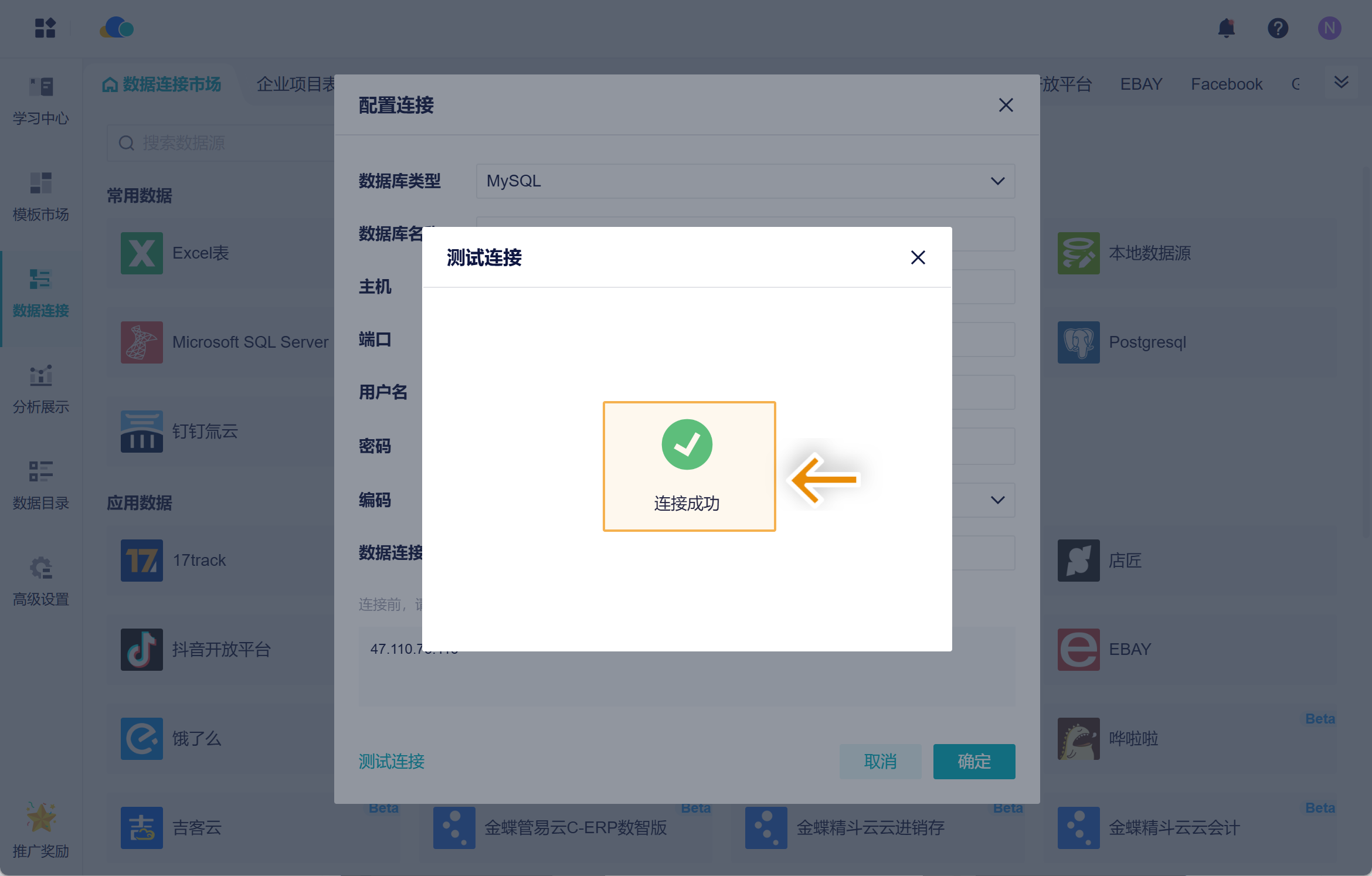Click the 确定 confirm button
Viewport: 1372px width, 876px height.
pyautogui.click(x=973, y=761)
